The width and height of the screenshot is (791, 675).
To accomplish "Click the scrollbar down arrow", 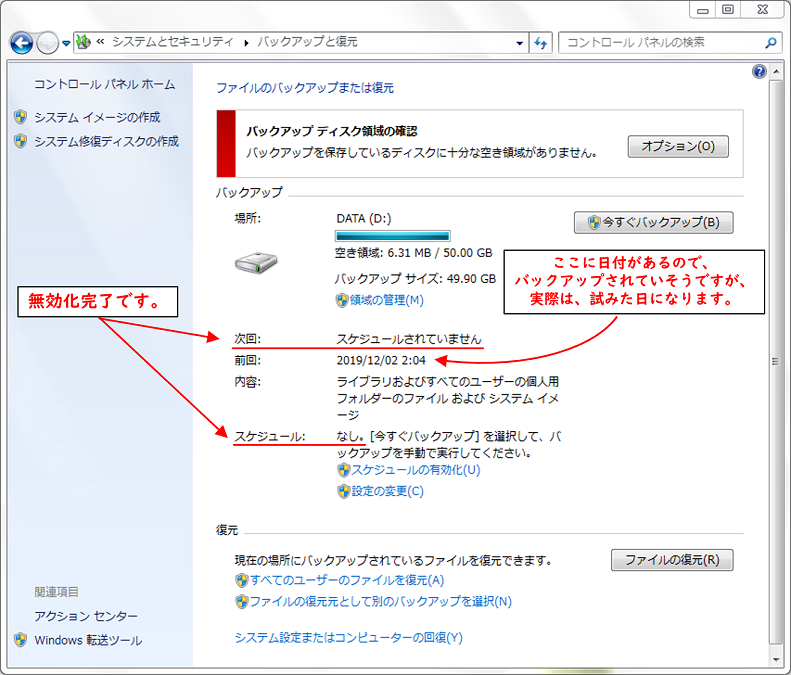I will pos(775,658).
